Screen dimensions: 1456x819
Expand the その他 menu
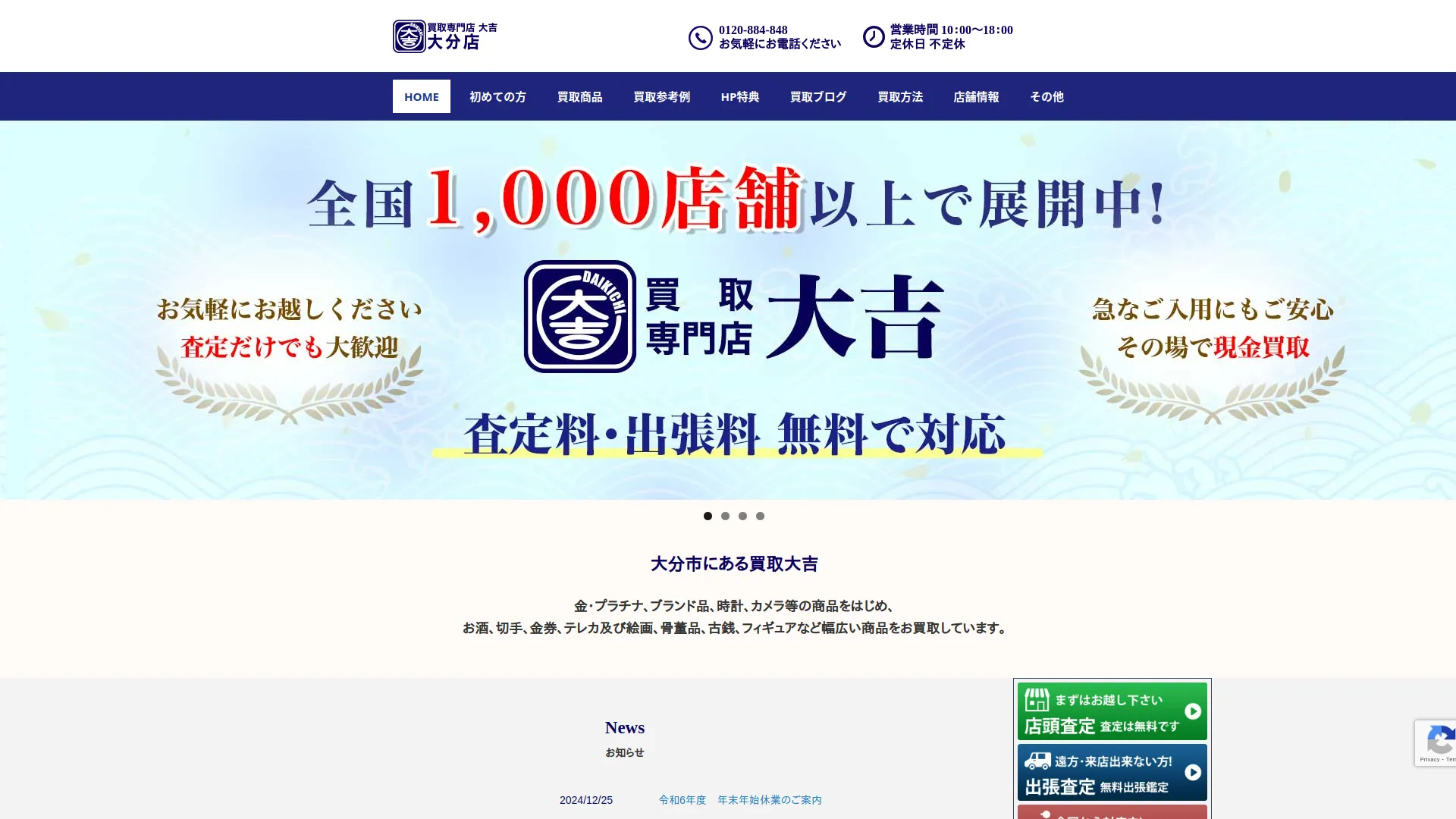point(1046,96)
